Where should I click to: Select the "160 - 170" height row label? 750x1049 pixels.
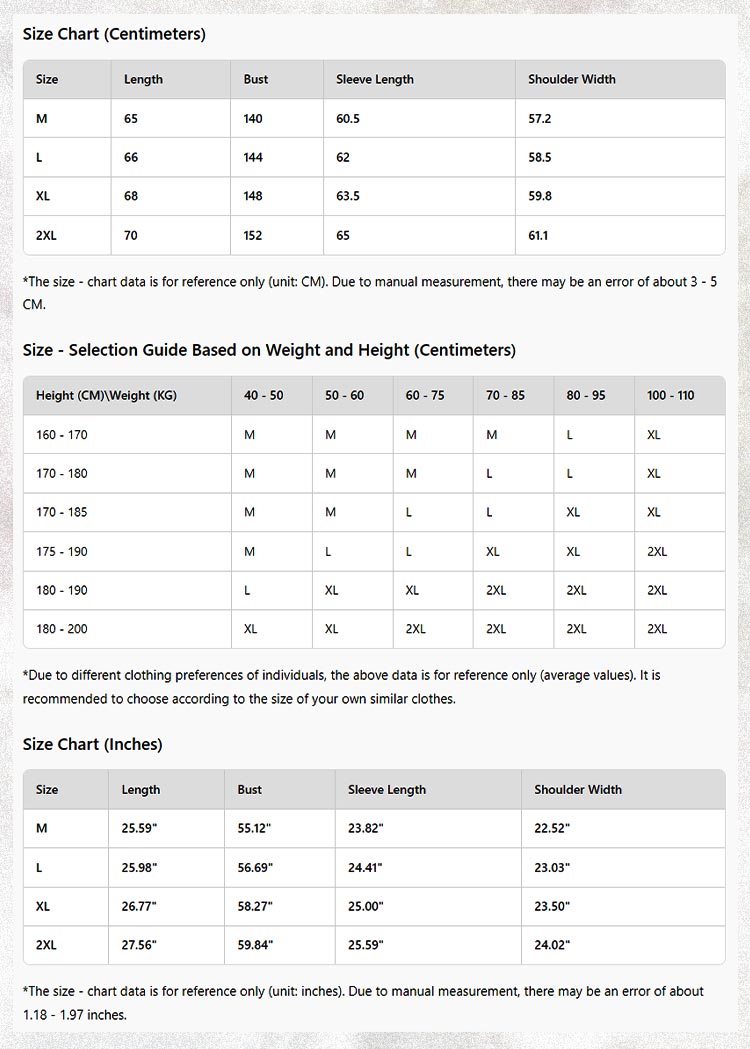pos(62,435)
